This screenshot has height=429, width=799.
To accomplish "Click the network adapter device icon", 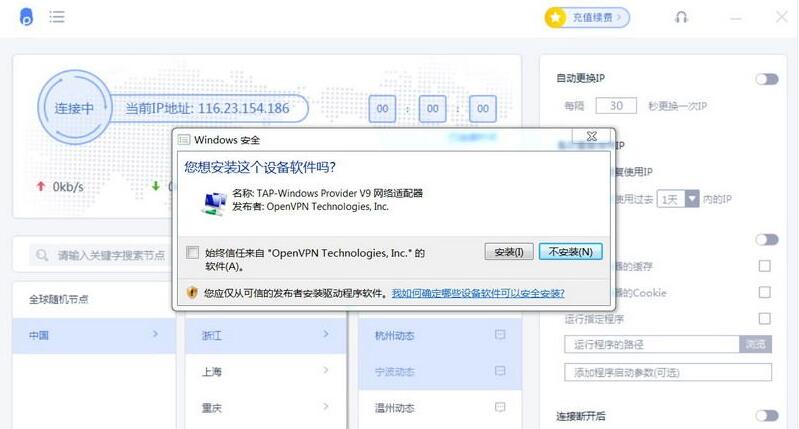I will 214,203.
